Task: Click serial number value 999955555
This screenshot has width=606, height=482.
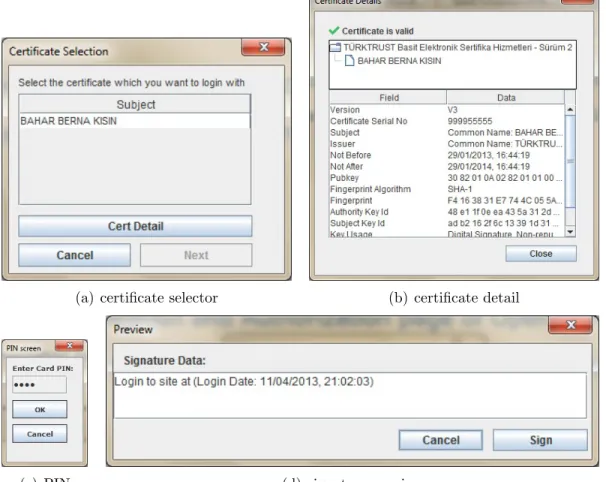Action: coord(470,121)
